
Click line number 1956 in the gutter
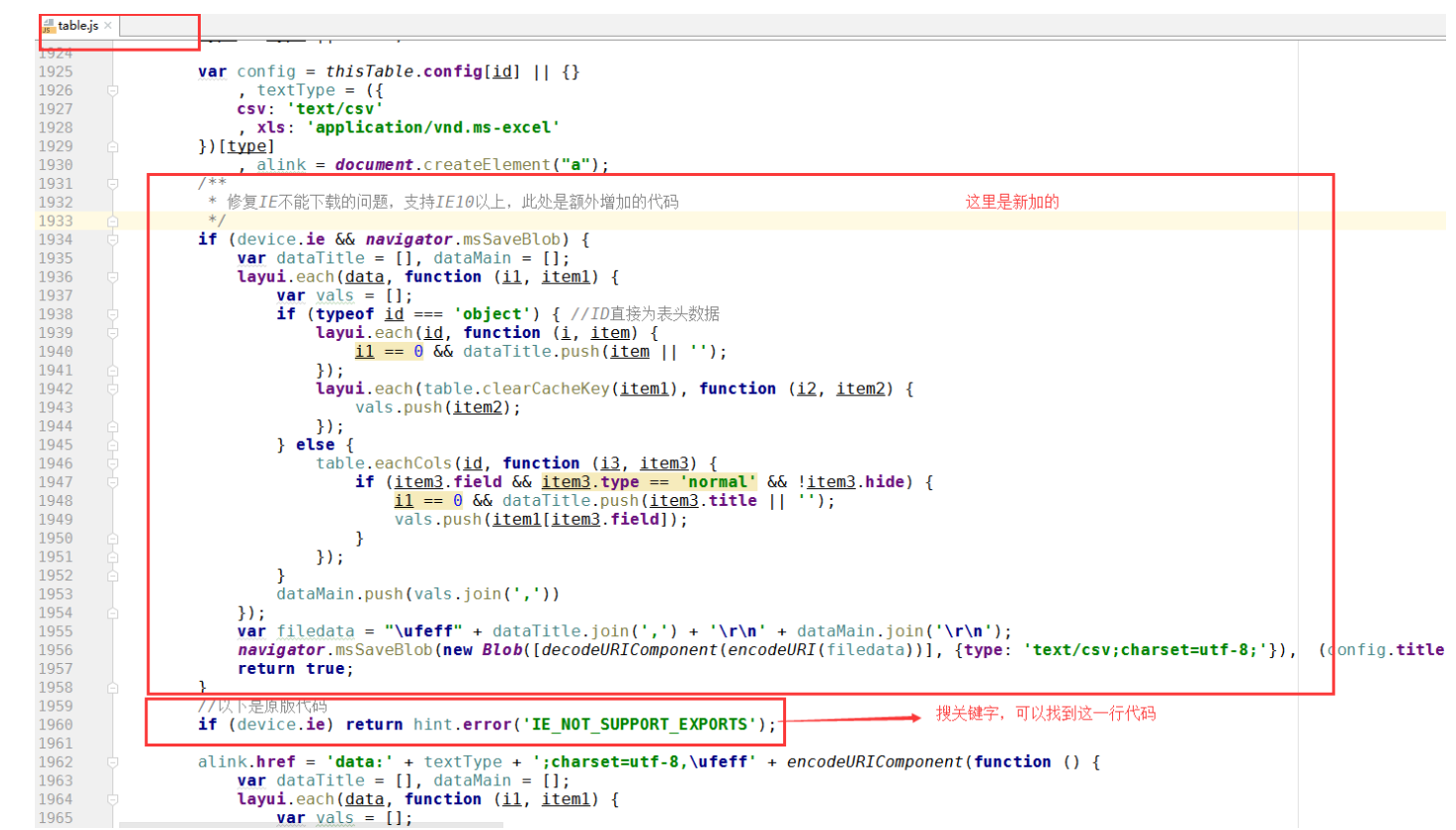click(56, 650)
